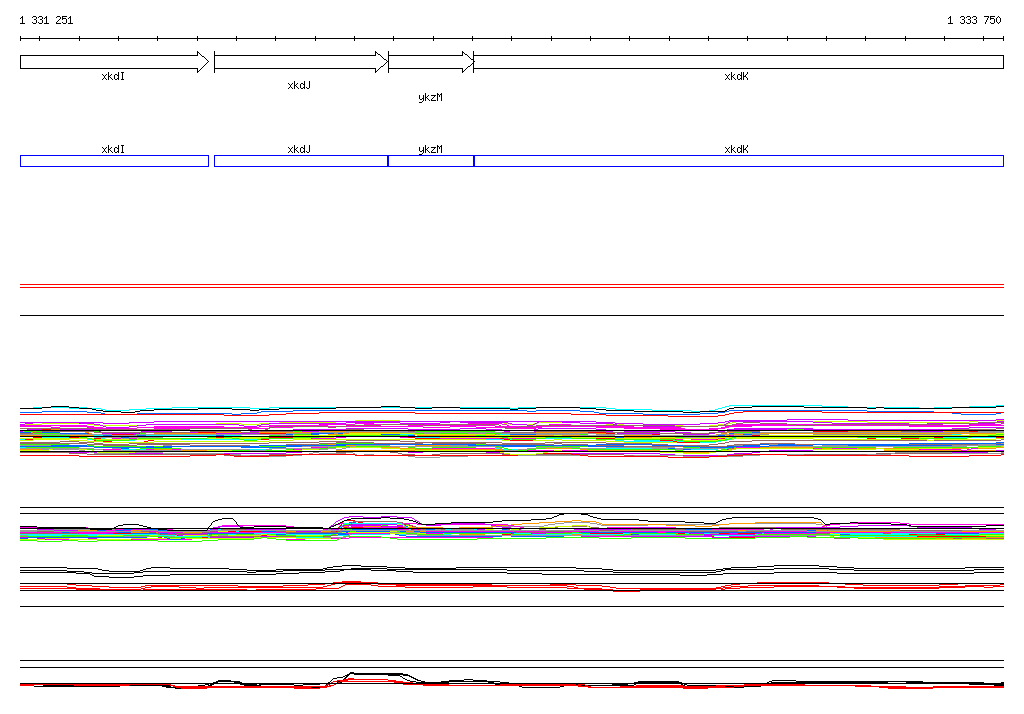Screen dimensions: 1024x714
Task: Click the ykzM label beneath the white arrow
Action: tap(430, 97)
